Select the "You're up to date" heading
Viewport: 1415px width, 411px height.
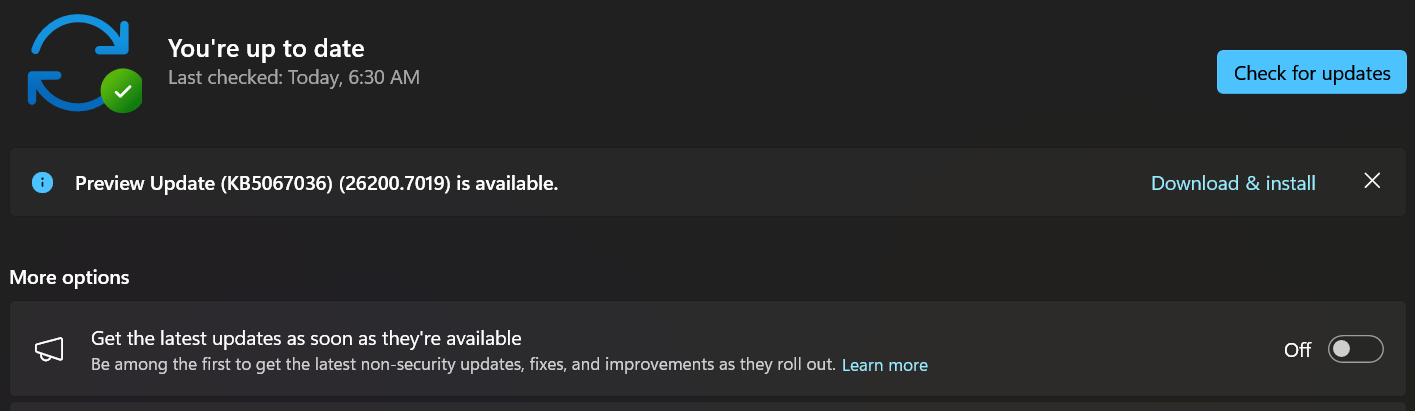click(x=266, y=47)
